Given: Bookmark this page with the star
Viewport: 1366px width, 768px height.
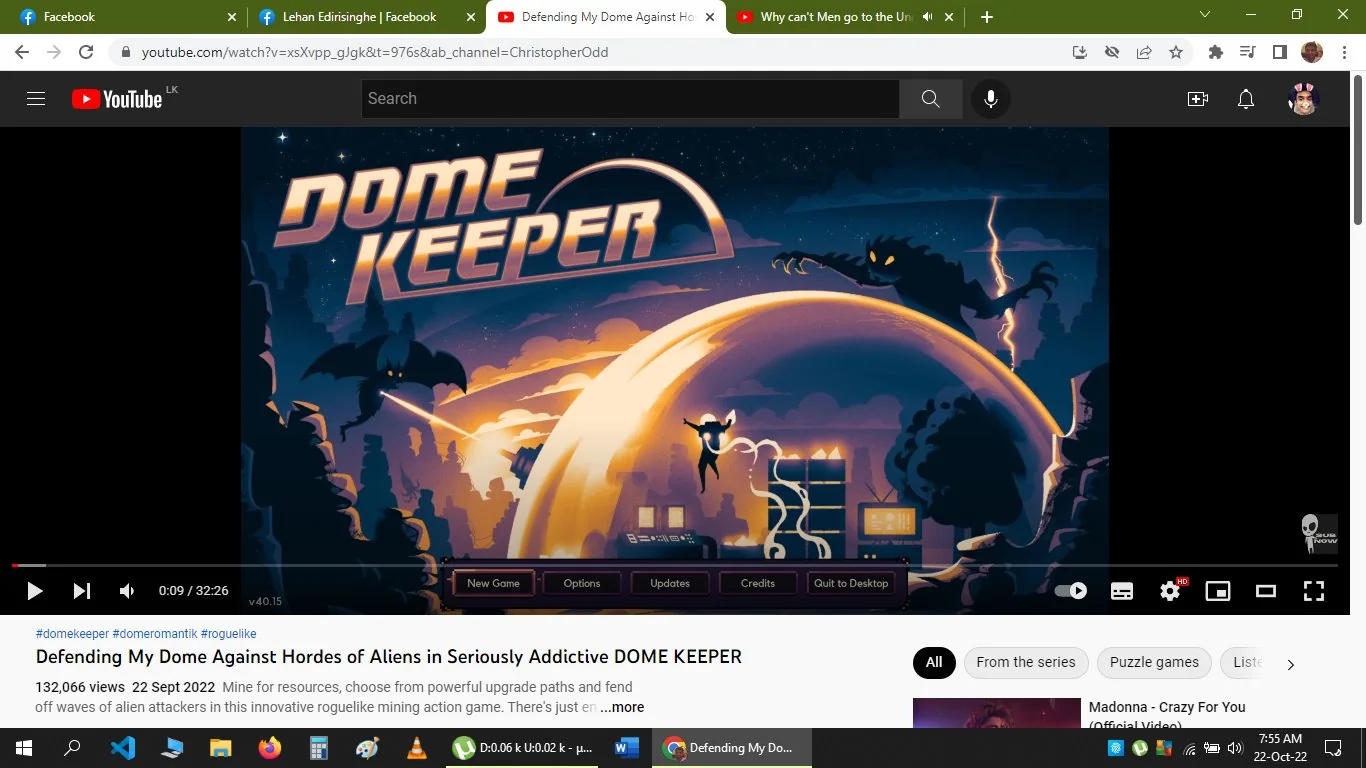Looking at the screenshot, I should coord(1176,52).
